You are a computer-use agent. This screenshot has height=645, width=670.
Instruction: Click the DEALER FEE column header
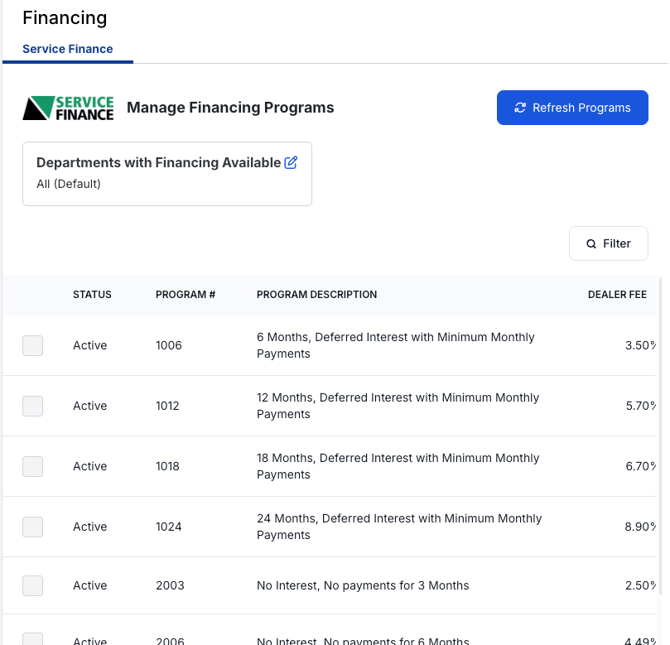tap(617, 295)
